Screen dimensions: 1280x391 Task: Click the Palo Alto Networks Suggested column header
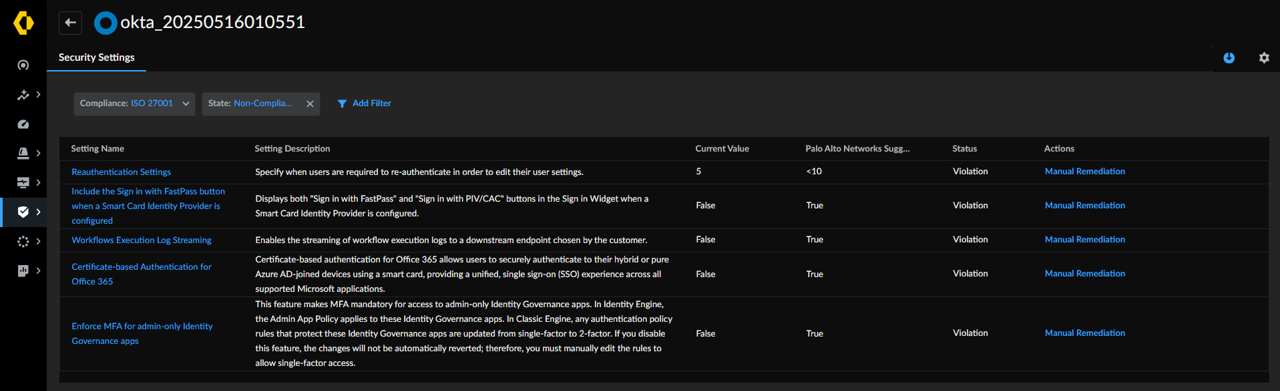pyautogui.click(x=858, y=149)
